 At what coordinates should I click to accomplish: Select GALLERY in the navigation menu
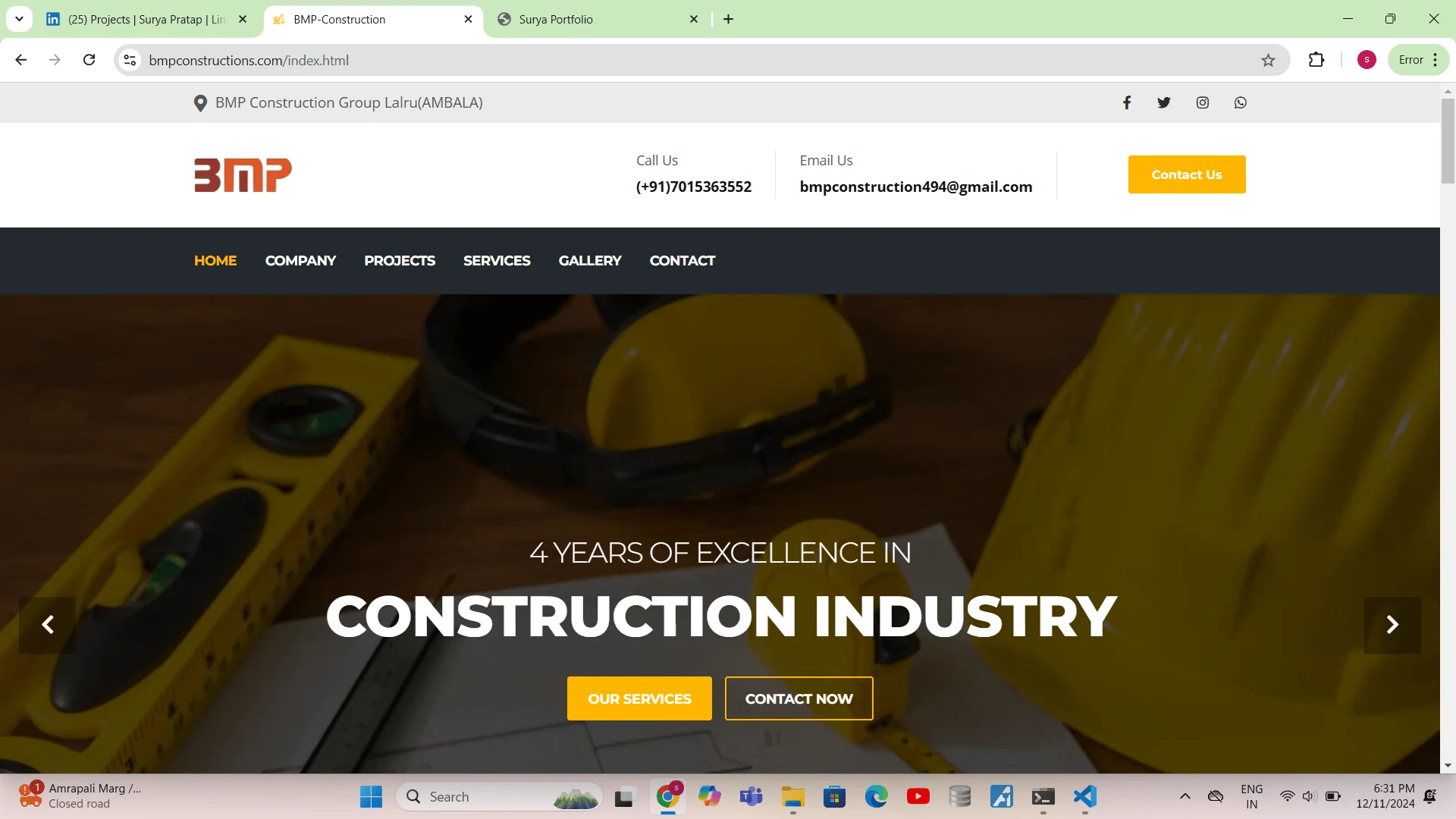[590, 260]
